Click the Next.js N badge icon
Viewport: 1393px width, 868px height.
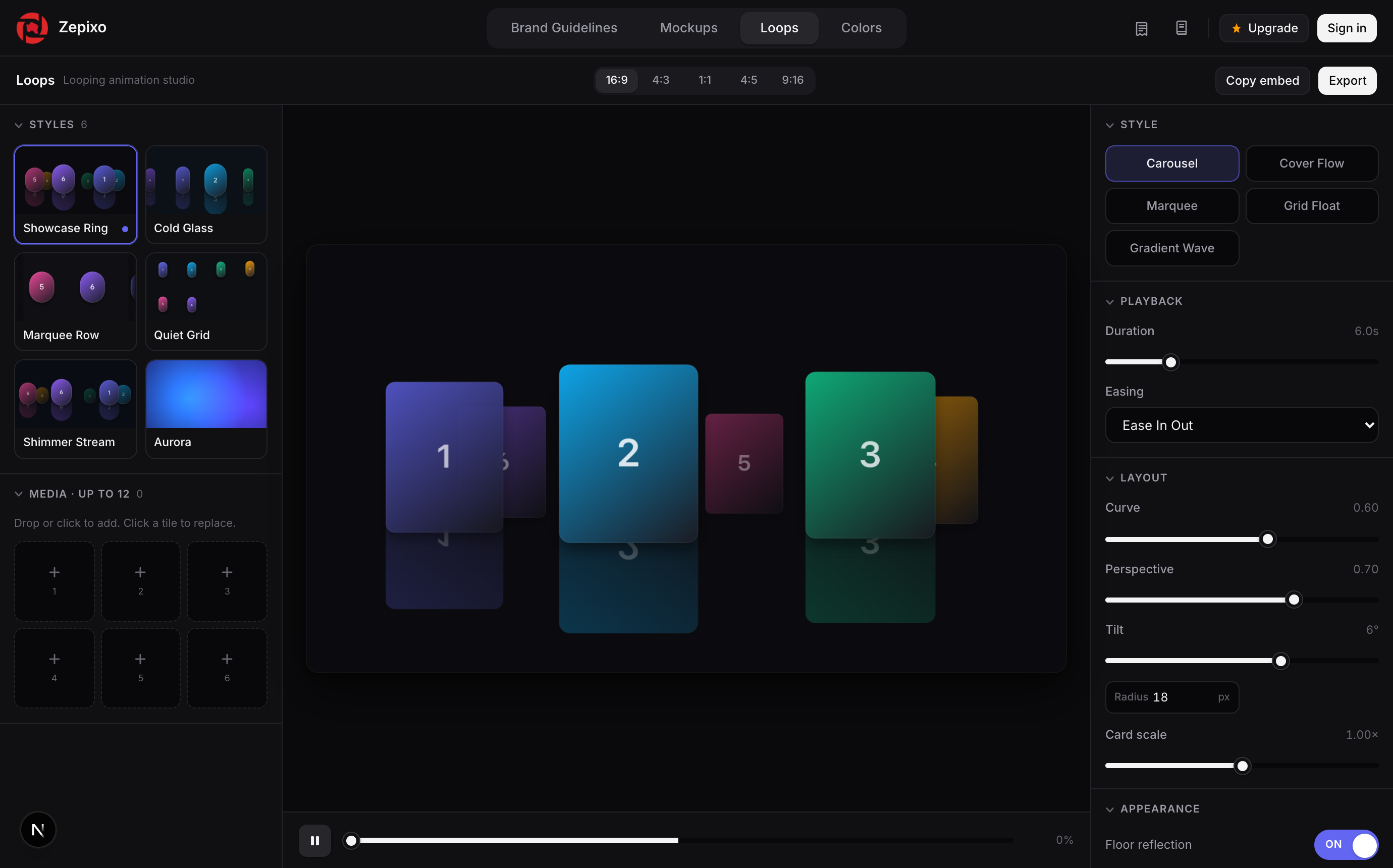point(38,830)
